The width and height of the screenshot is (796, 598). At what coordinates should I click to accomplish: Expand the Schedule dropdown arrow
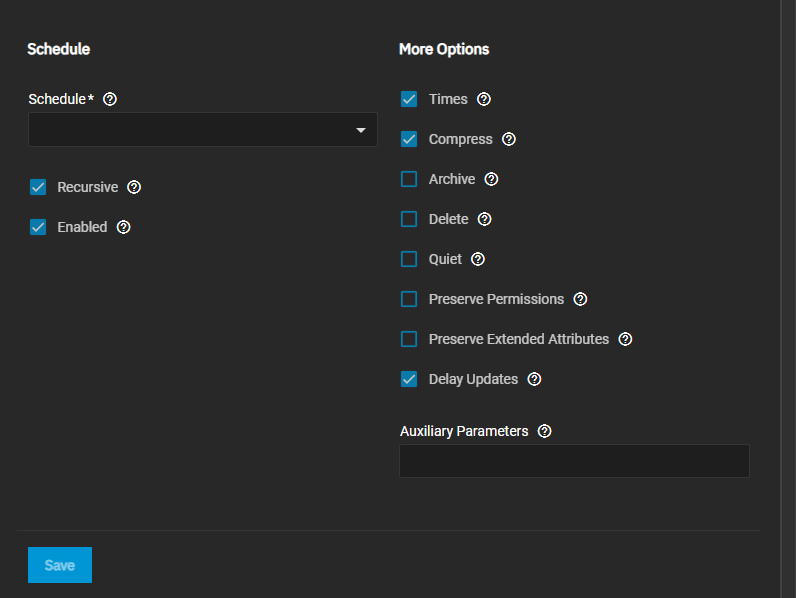(x=360, y=131)
